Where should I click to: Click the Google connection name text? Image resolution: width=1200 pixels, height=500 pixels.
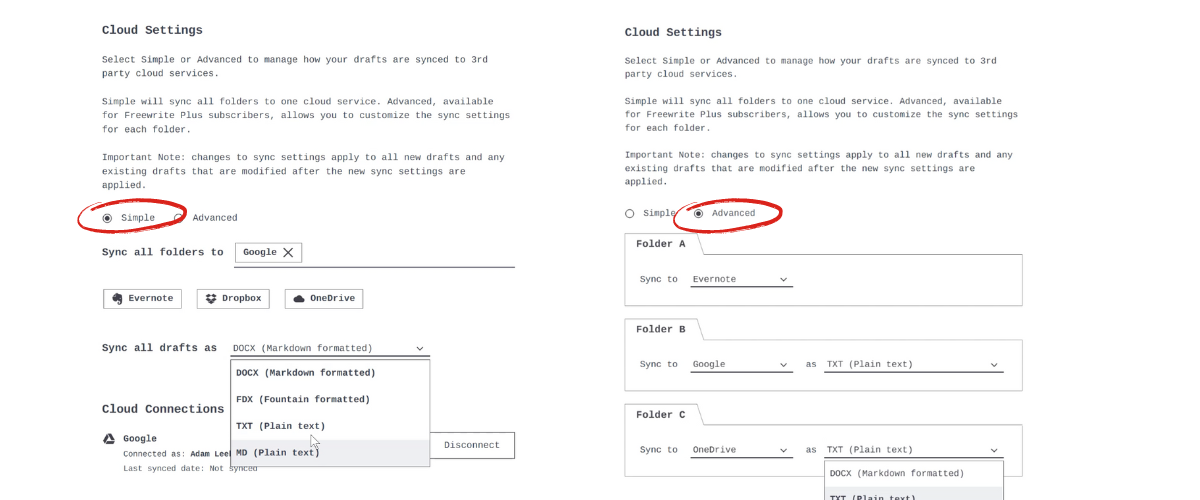pyautogui.click(x=140, y=438)
